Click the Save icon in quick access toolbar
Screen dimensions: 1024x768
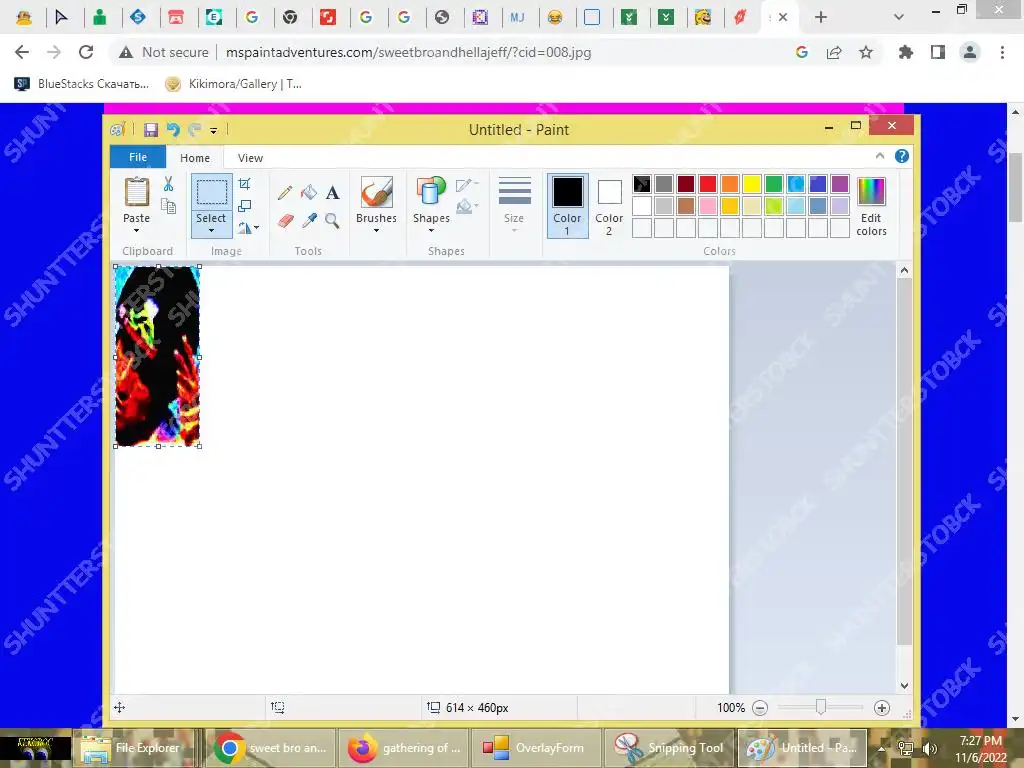[x=151, y=130]
